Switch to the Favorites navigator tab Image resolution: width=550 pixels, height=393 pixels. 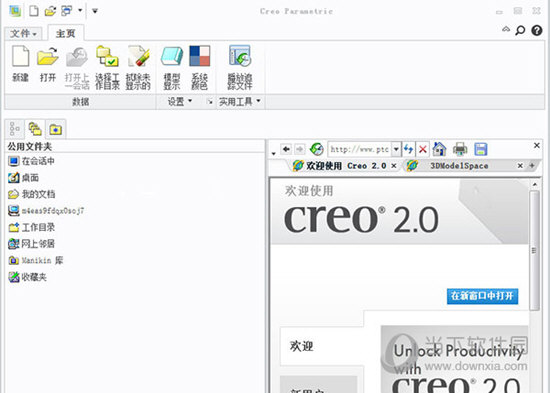pyautogui.click(x=55, y=129)
